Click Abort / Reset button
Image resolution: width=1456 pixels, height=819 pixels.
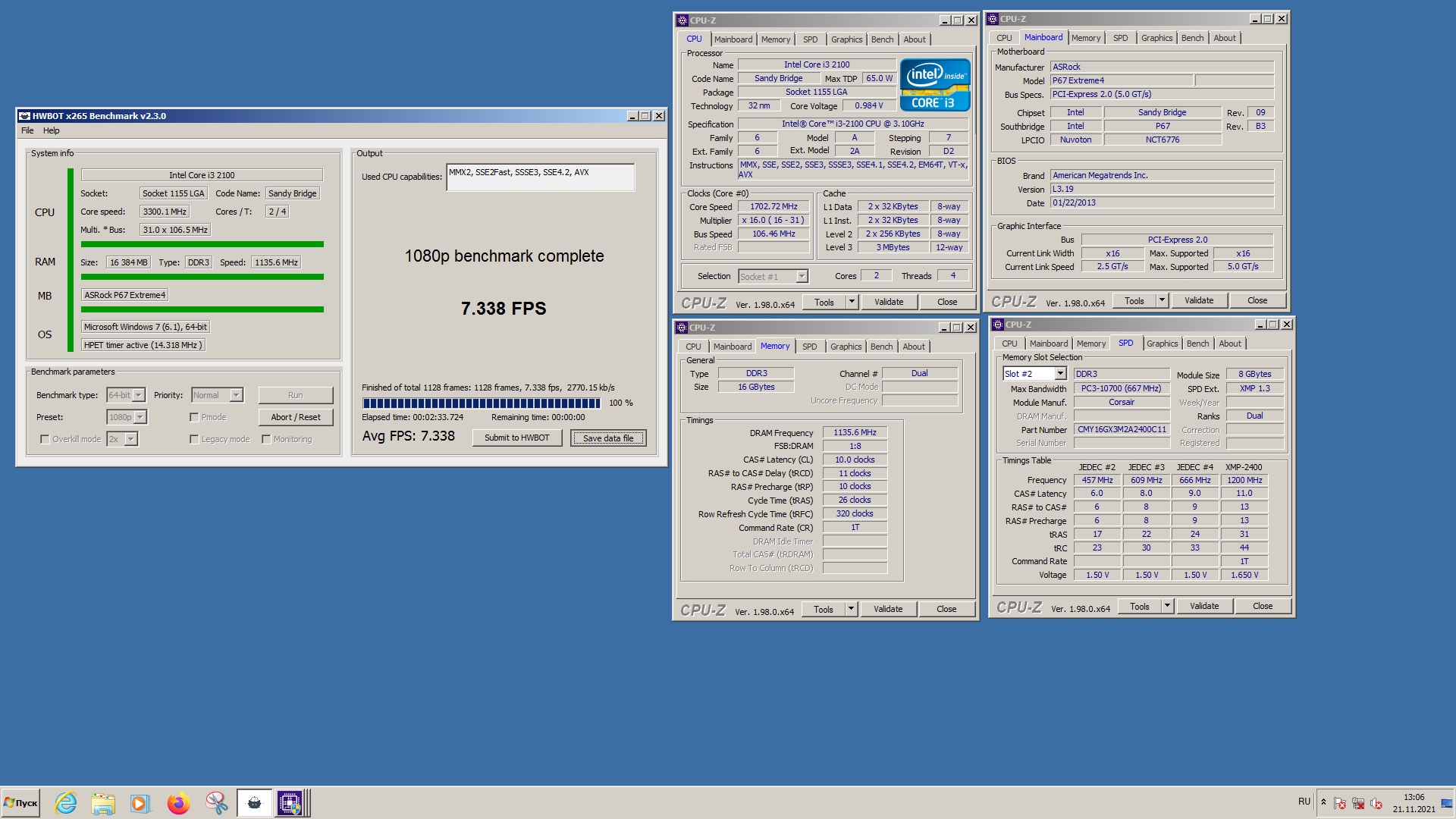[x=296, y=417]
